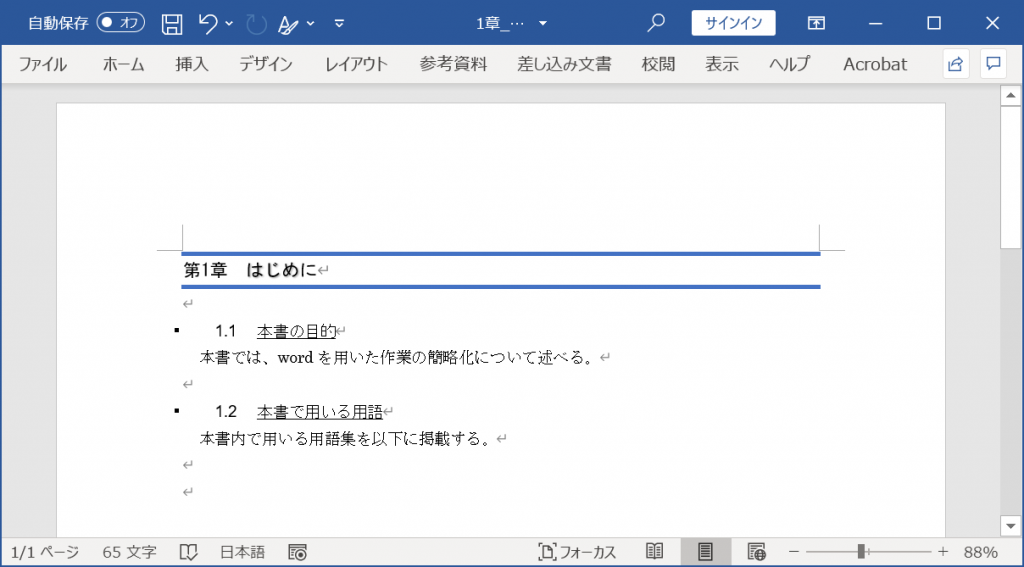Click the Undo arrow icon
1024x567 pixels.
pos(208,24)
